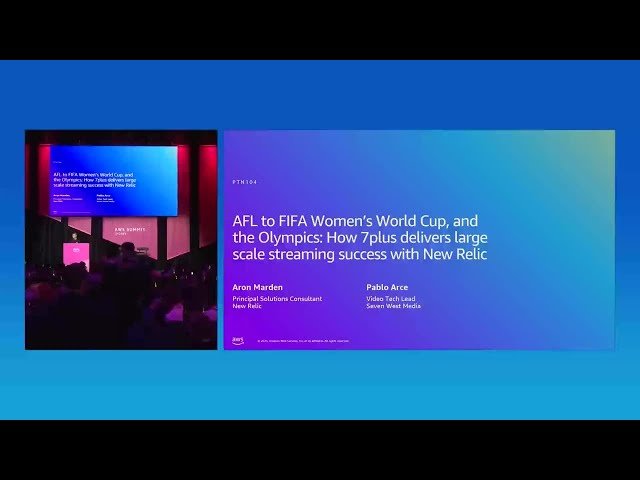Click the AWS Summit sign on stage
This screenshot has height=480, width=640.
click(x=130, y=230)
